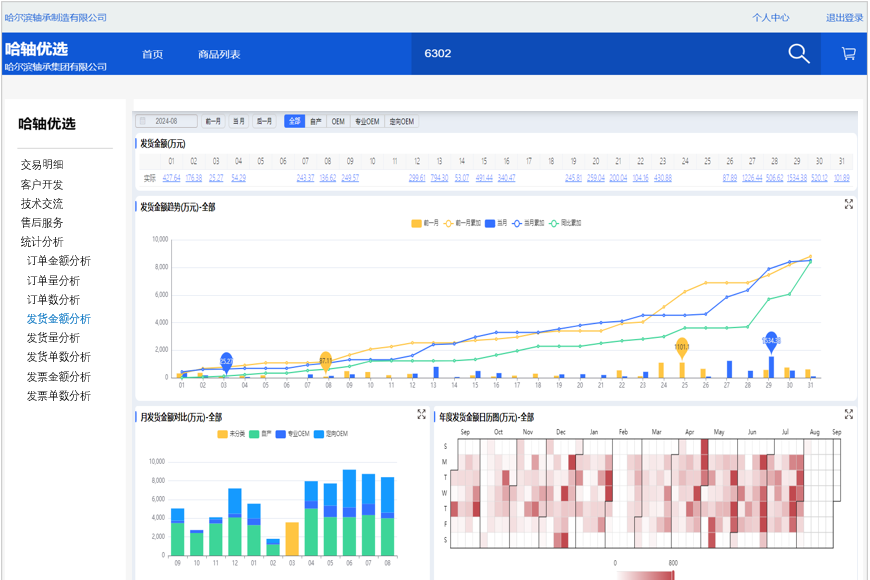Screen dimensions: 870x580
Task: Collapse the 统计分析 sidebar section
Action: click(x=42, y=242)
